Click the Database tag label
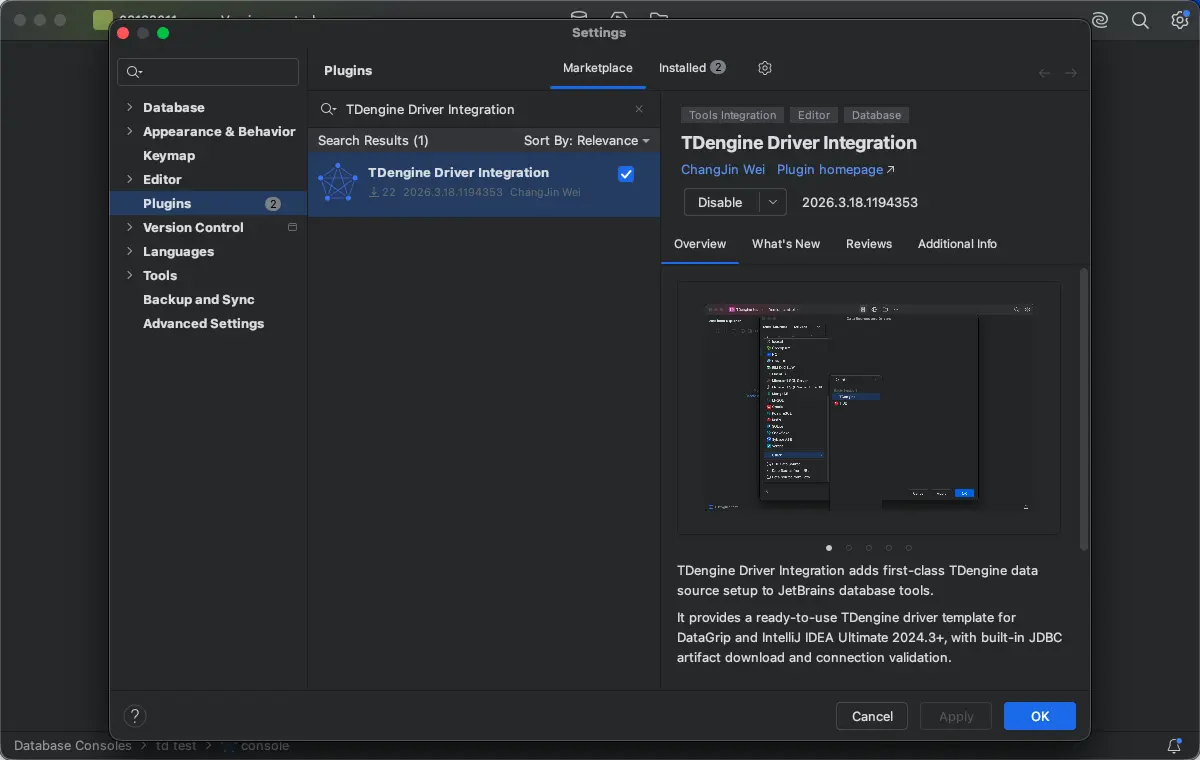1200x760 pixels. [877, 115]
